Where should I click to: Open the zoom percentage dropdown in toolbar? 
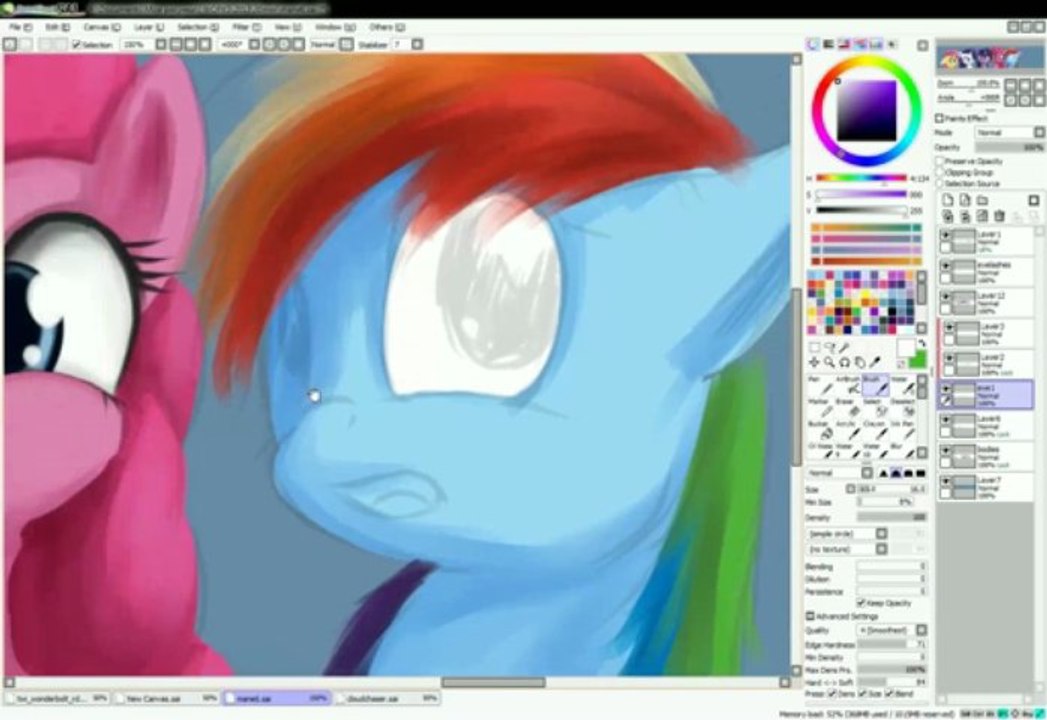point(161,45)
